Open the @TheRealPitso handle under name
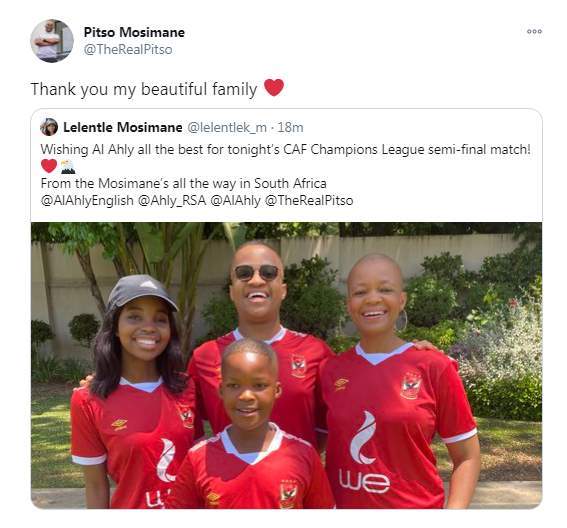 pyautogui.click(x=128, y=49)
